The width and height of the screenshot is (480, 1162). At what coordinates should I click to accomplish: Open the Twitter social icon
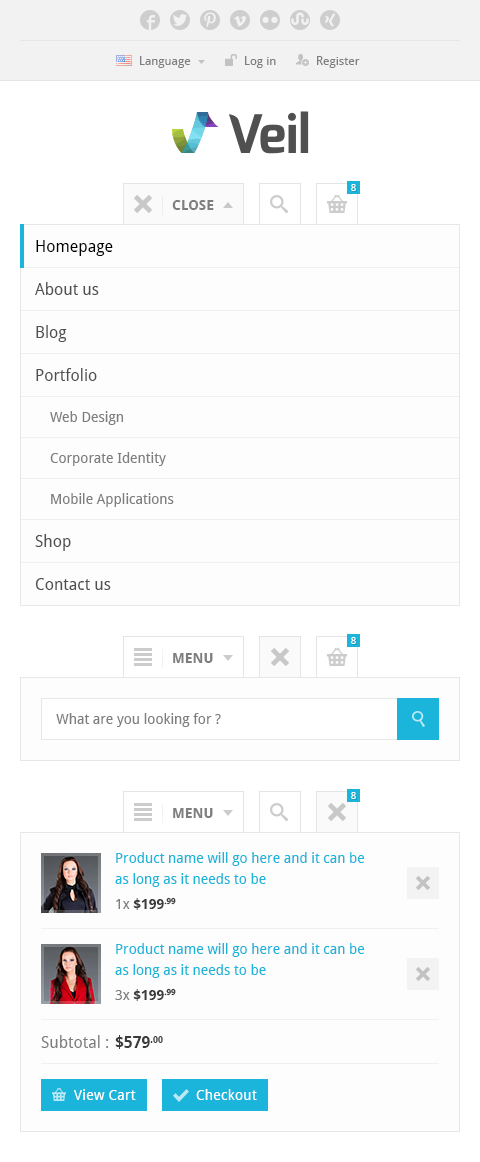coord(180,20)
